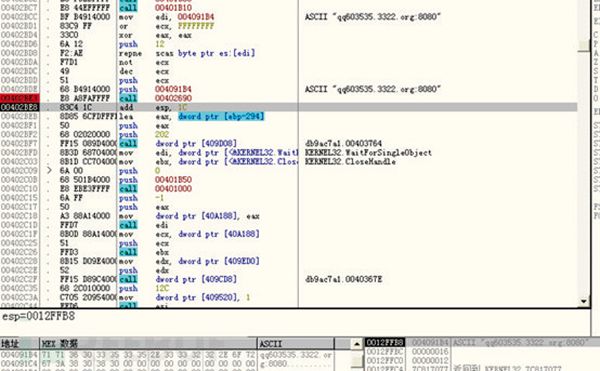Screen dimensions: 600x371
Task: Select the highlighted row add esp, 1C
Action: 289,107
